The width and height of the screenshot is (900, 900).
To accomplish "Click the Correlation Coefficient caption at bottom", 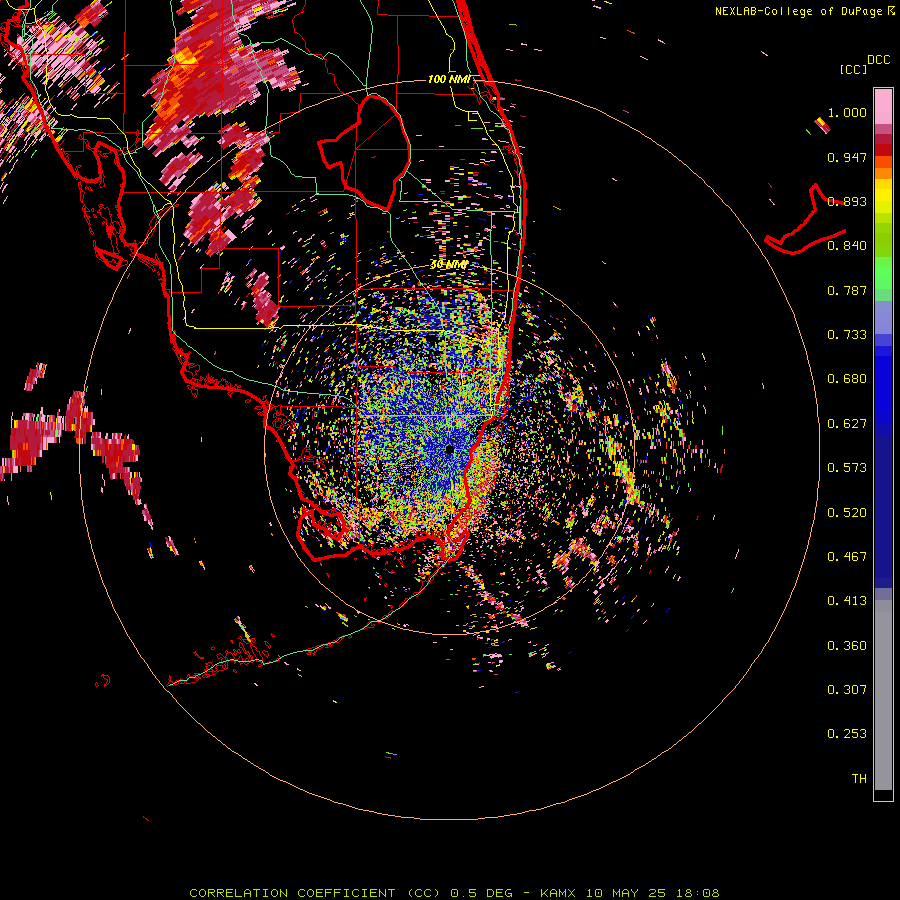I will [454, 893].
